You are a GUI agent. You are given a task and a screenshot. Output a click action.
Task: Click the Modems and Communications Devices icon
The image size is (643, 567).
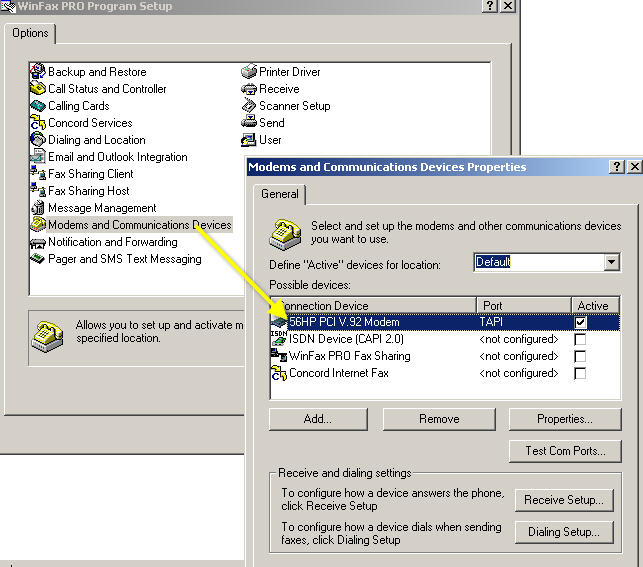pyautogui.click(x=38, y=225)
